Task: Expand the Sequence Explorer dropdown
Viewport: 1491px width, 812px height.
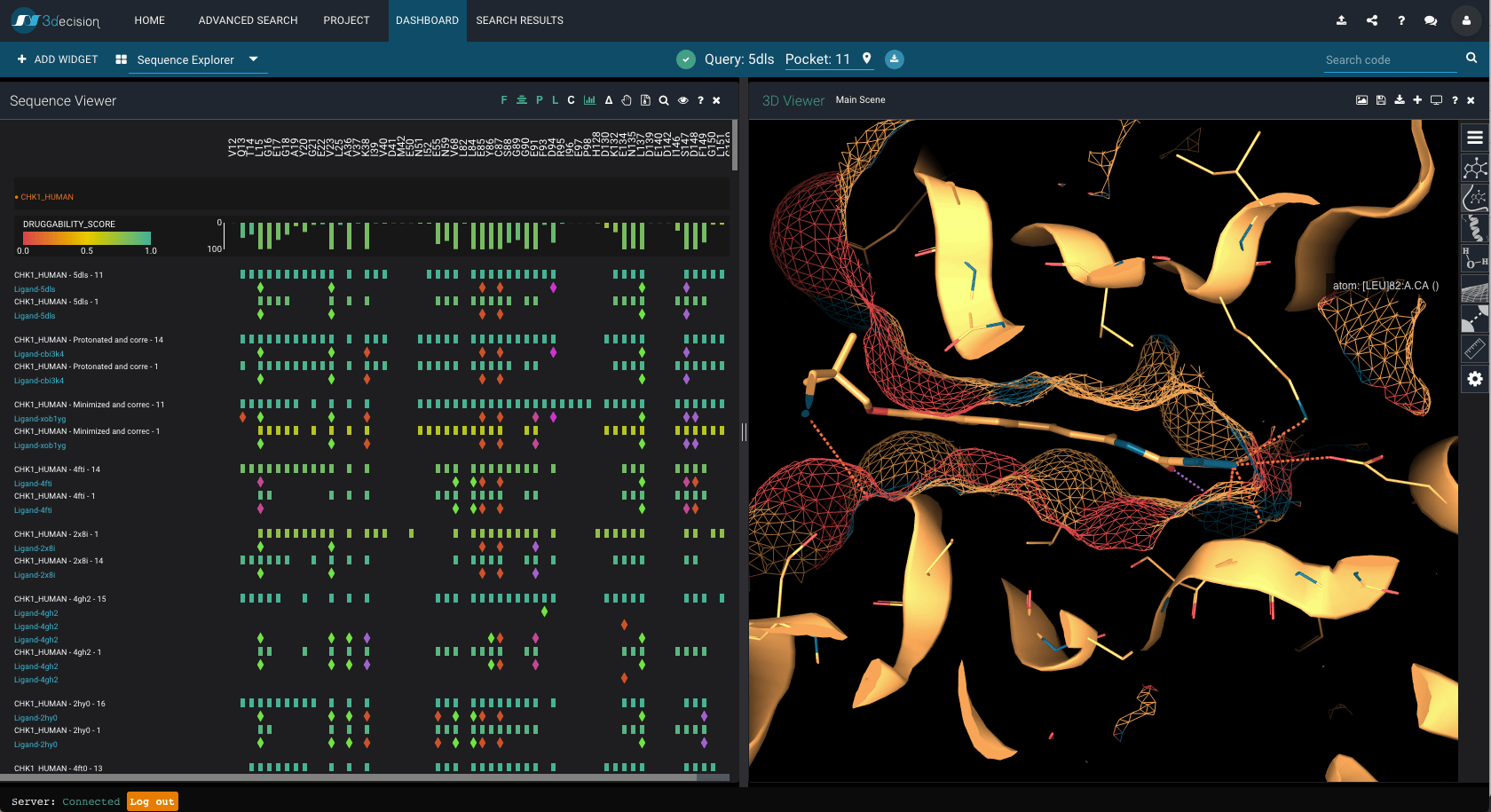Action: coord(253,59)
